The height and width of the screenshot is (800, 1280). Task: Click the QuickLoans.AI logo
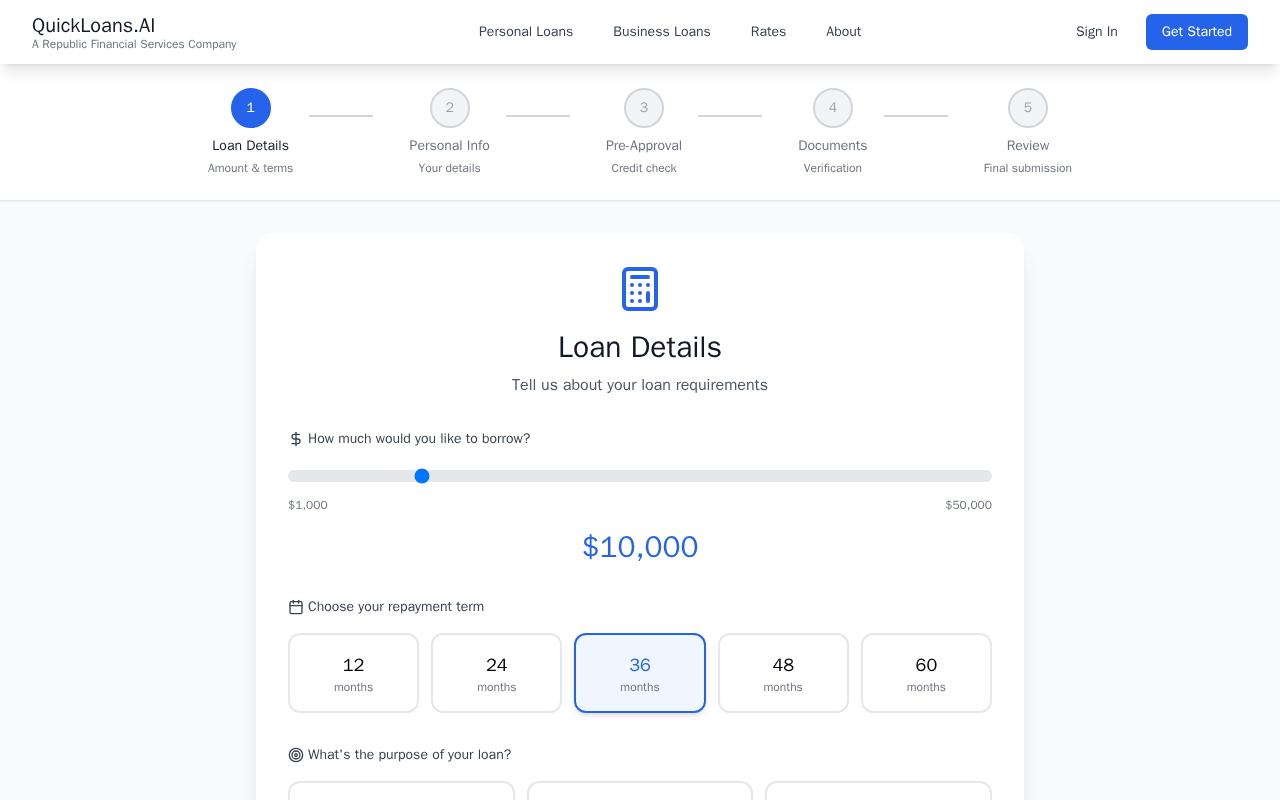point(94,26)
